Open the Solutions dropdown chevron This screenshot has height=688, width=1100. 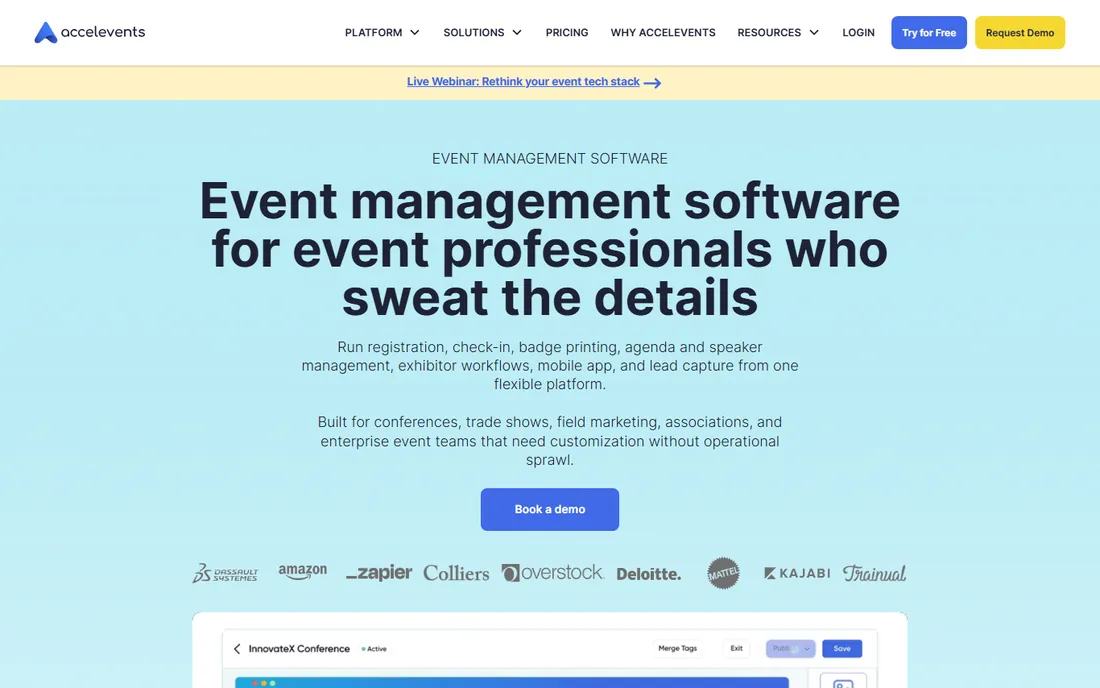(x=517, y=33)
